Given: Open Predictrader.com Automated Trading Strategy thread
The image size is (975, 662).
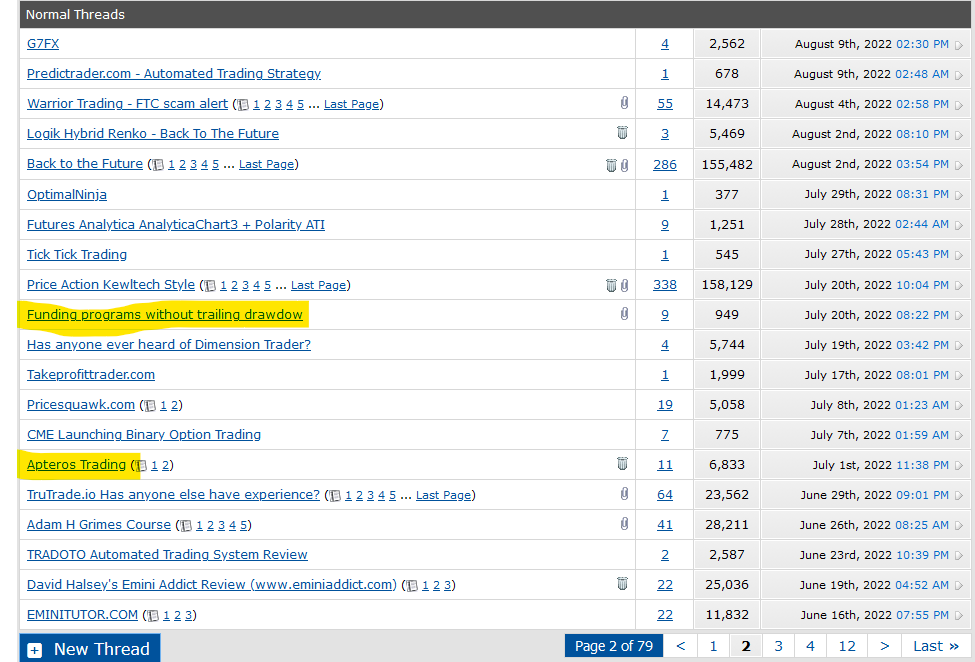Looking at the screenshot, I should pos(173,73).
